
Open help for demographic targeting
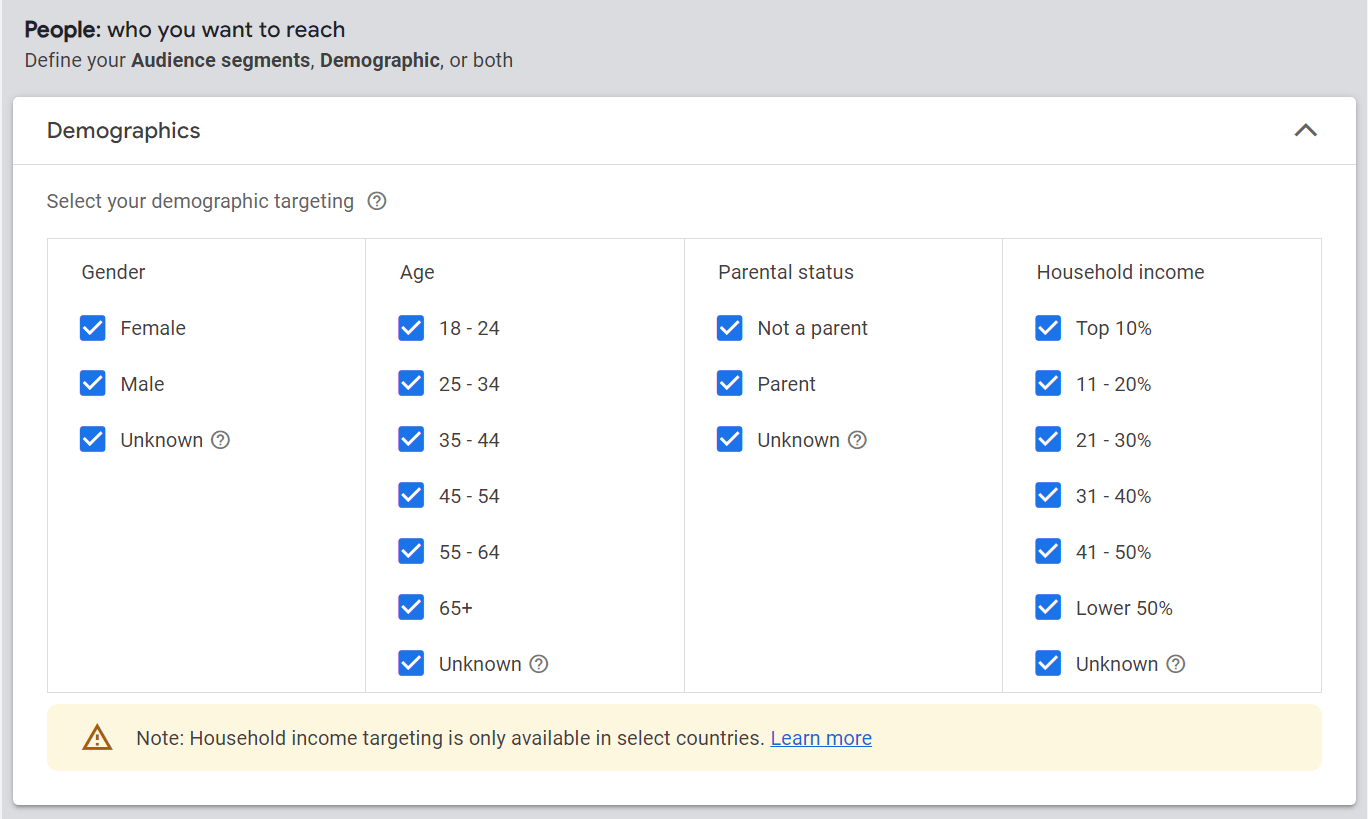pos(377,201)
